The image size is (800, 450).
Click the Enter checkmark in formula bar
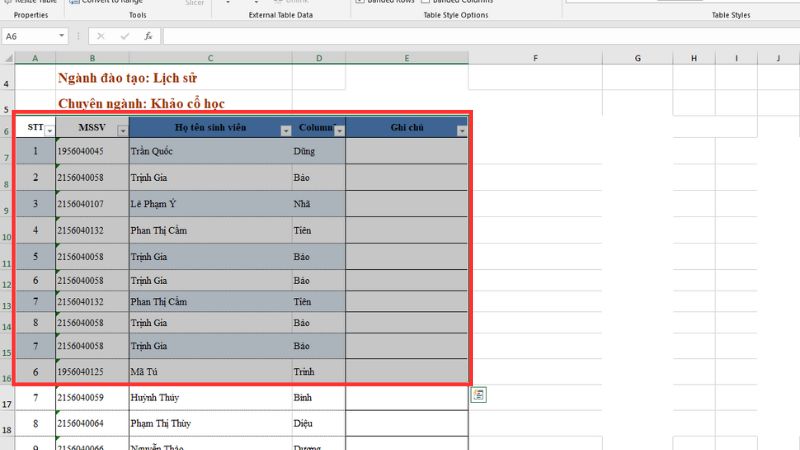click(x=125, y=36)
